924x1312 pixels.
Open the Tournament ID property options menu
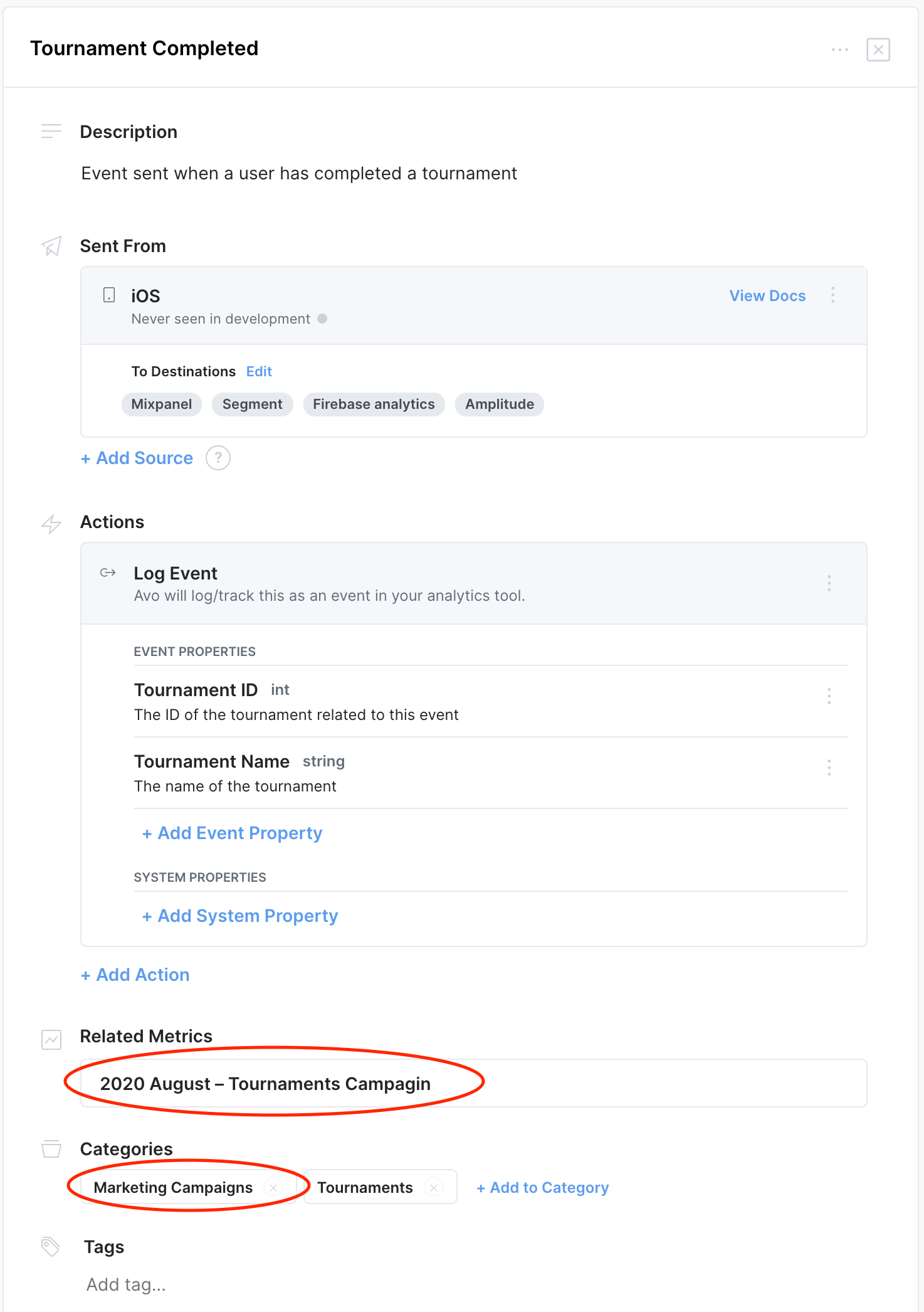tap(829, 696)
